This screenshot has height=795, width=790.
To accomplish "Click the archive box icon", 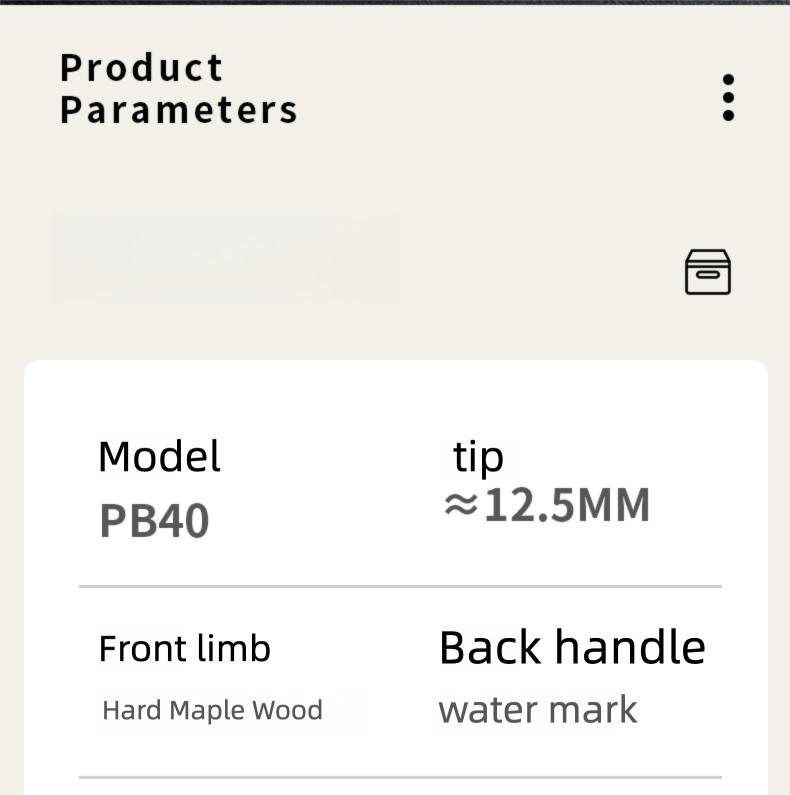I will [x=707, y=272].
